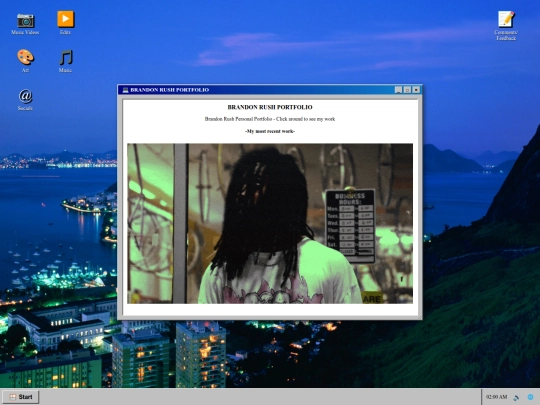This screenshot has height=405, width=540.
Task: Open the Music Videos camera desktop icon
Action: click(x=25, y=21)
